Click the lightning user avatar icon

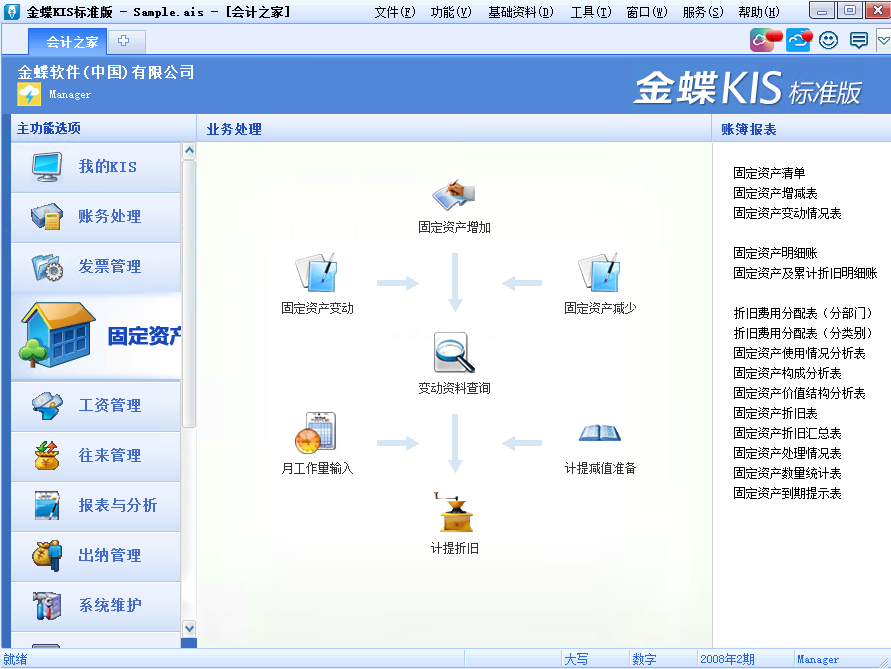point(29,94)
